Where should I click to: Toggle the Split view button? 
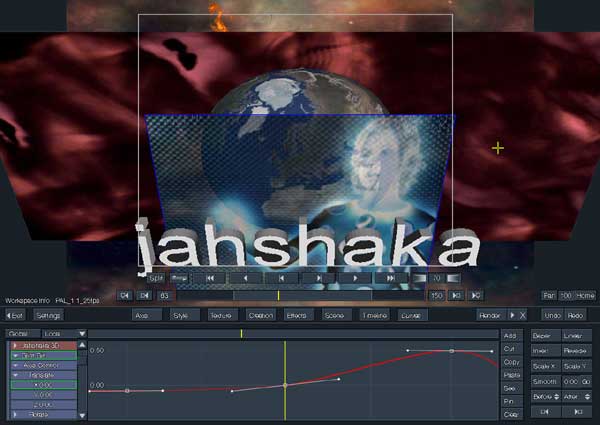point(156,278)
